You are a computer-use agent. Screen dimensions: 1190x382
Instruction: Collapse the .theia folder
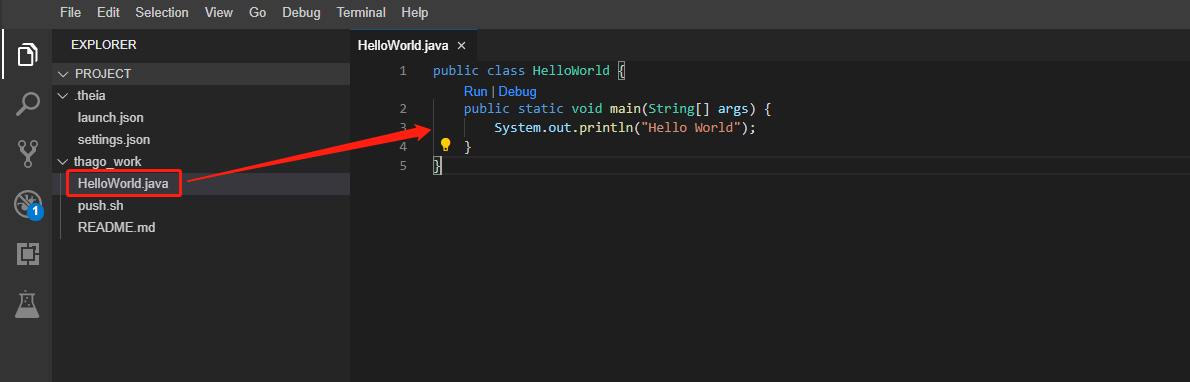(63, 96)
